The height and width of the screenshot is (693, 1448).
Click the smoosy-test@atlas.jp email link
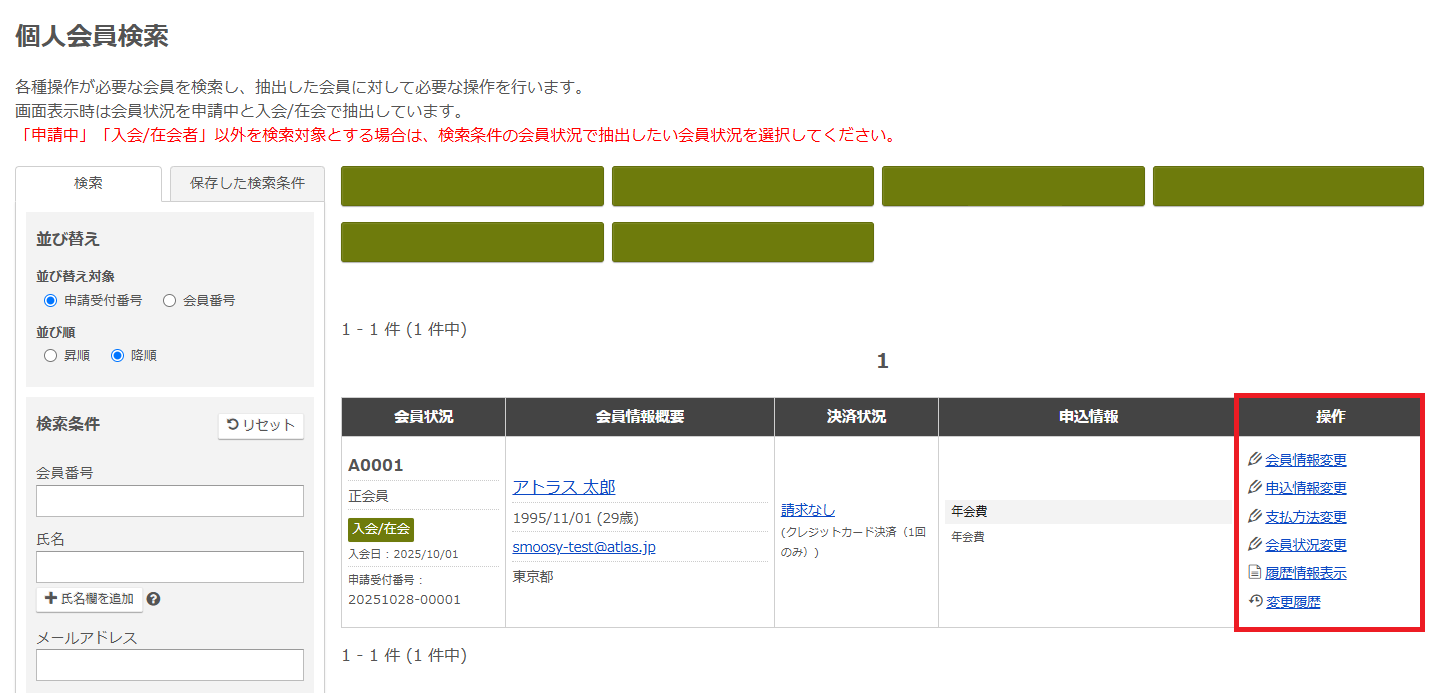point(584,547)
